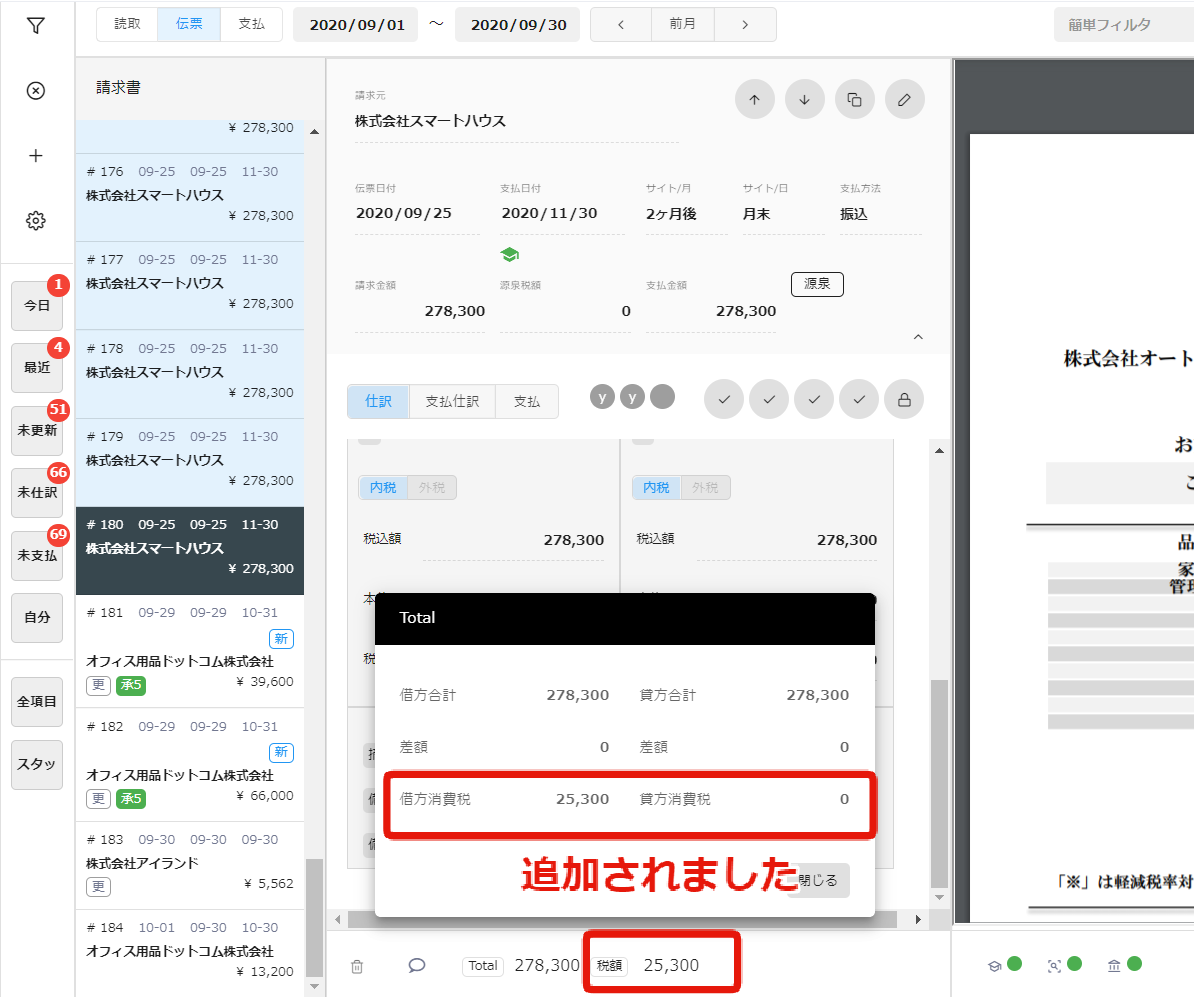Image resolution: width=1194 pixels, height=997 pixels.
Task: Go to next period with right chevron
Action: coord(745,24)
